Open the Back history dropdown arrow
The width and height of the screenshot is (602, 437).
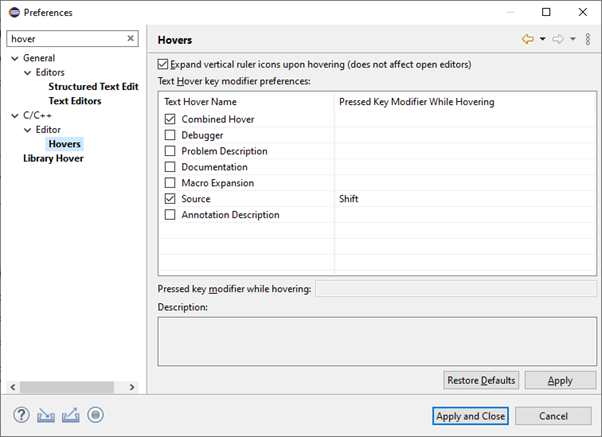542,40
